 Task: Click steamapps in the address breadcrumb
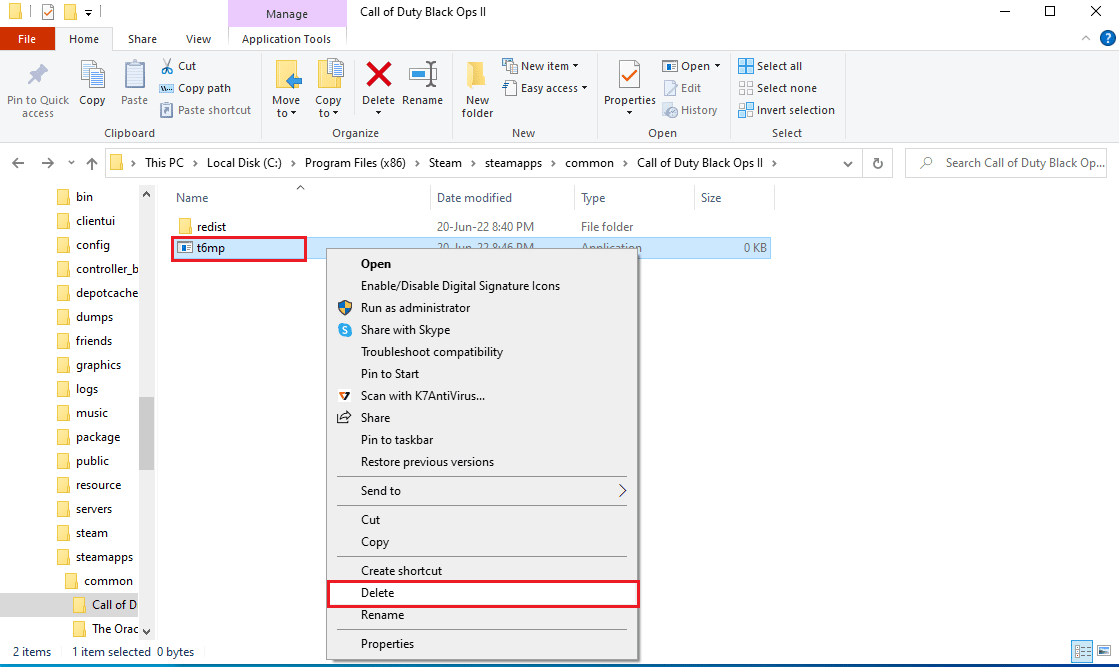tap(513, 163)
